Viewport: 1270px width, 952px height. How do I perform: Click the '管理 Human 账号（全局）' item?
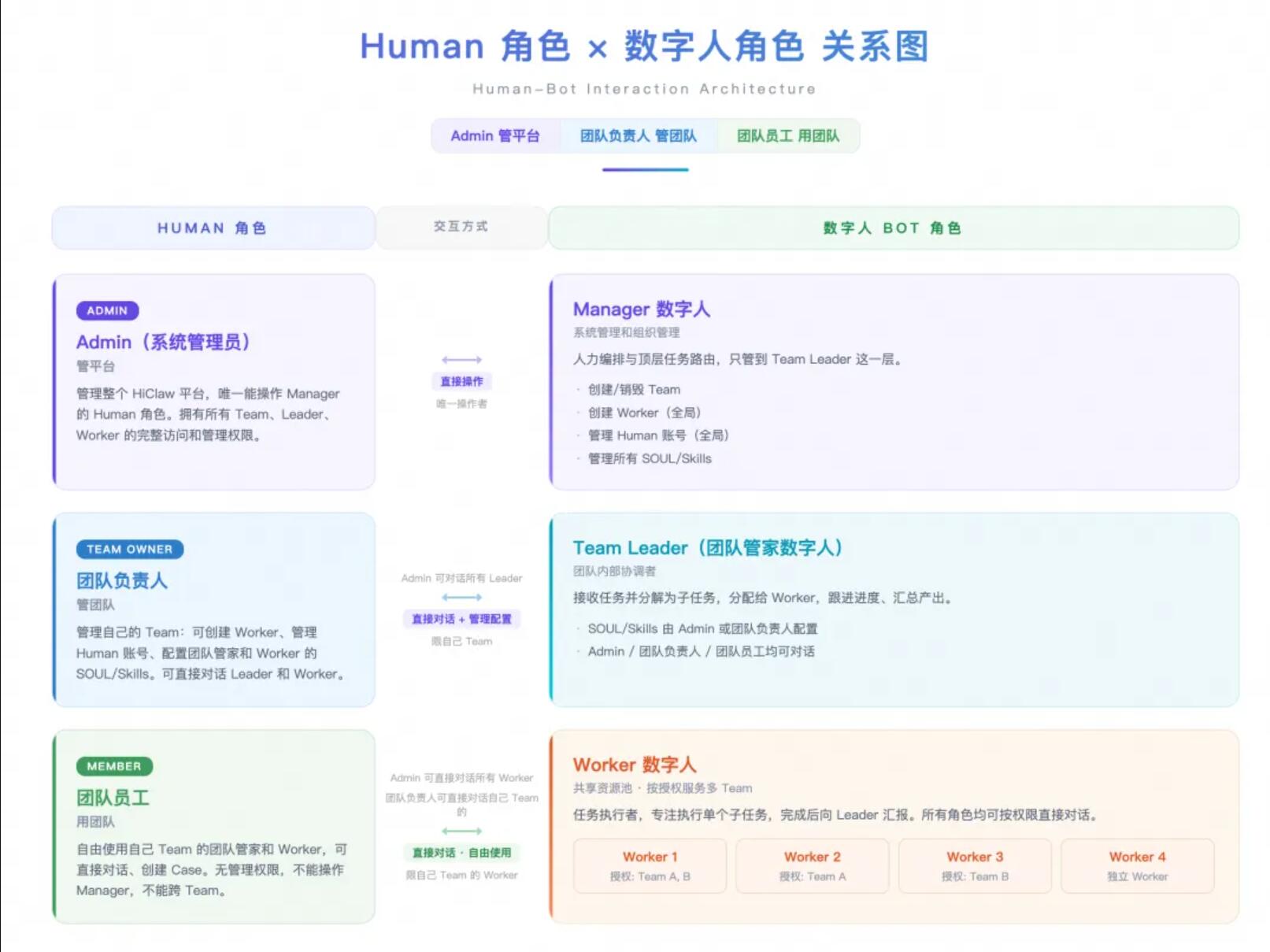click(x=658, y=435)
